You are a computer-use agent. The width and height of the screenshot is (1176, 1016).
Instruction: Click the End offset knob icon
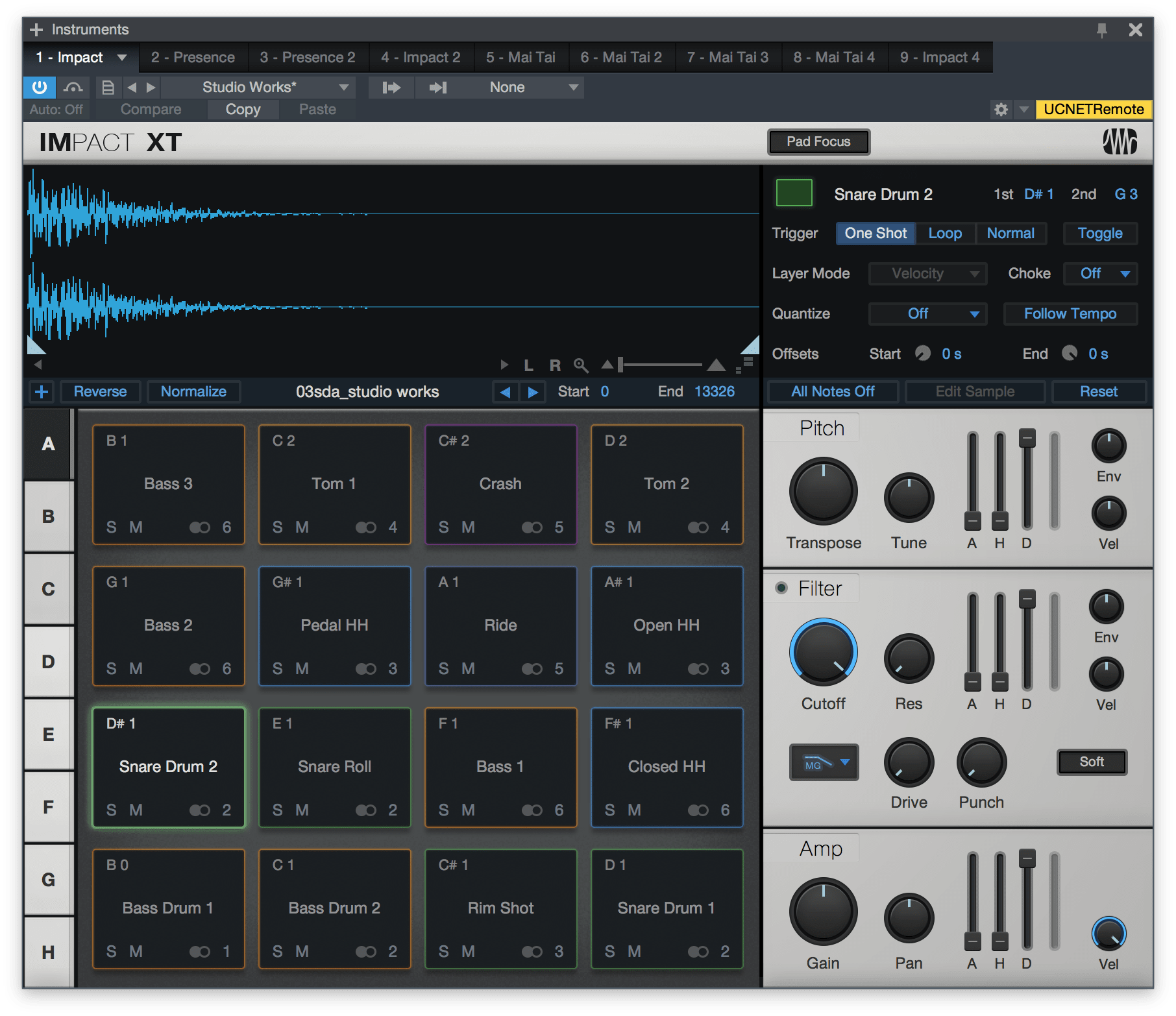(x=1070, y=353)
